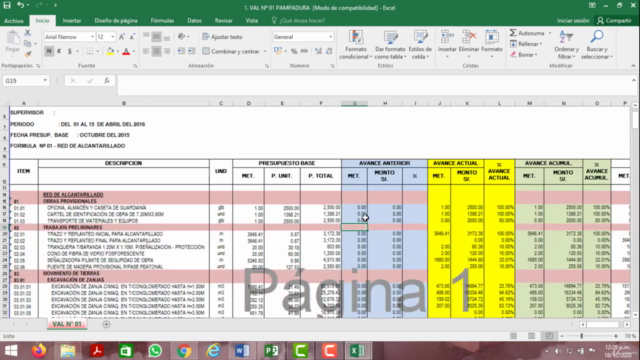This screenshot has height=360, width=640.
Task: Toggle Italic (K) formatting
Action: [x=59, y=51]
